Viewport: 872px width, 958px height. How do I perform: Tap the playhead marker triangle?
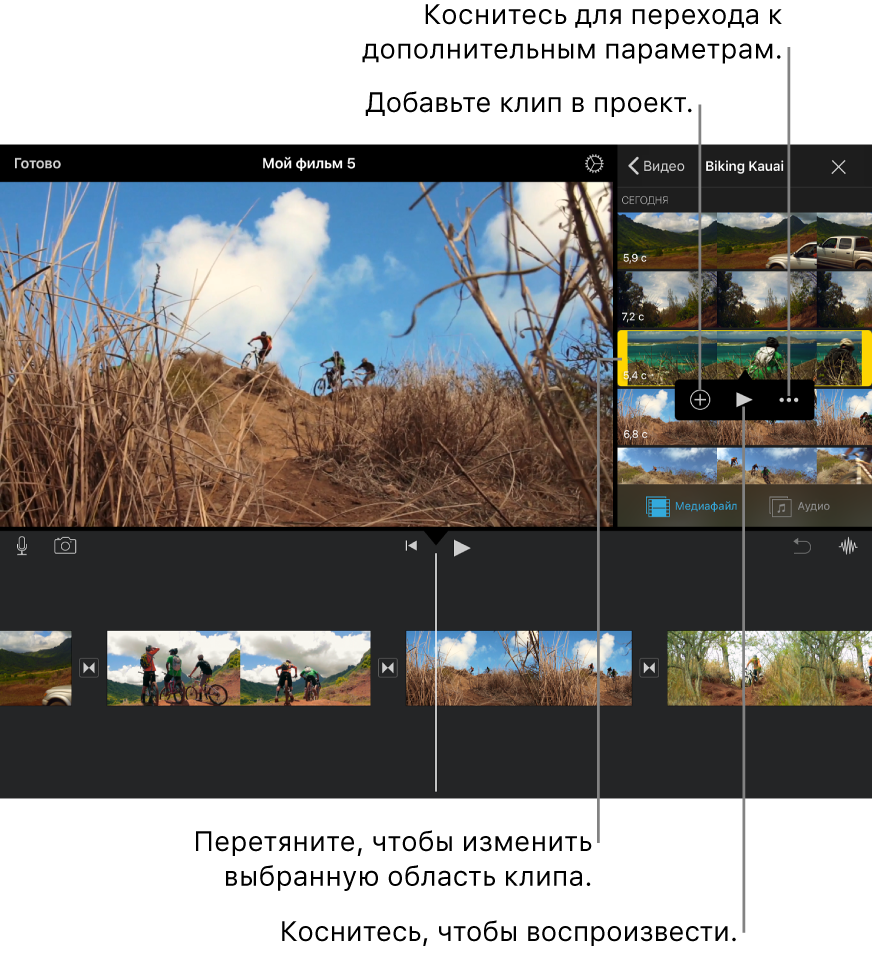436,537
